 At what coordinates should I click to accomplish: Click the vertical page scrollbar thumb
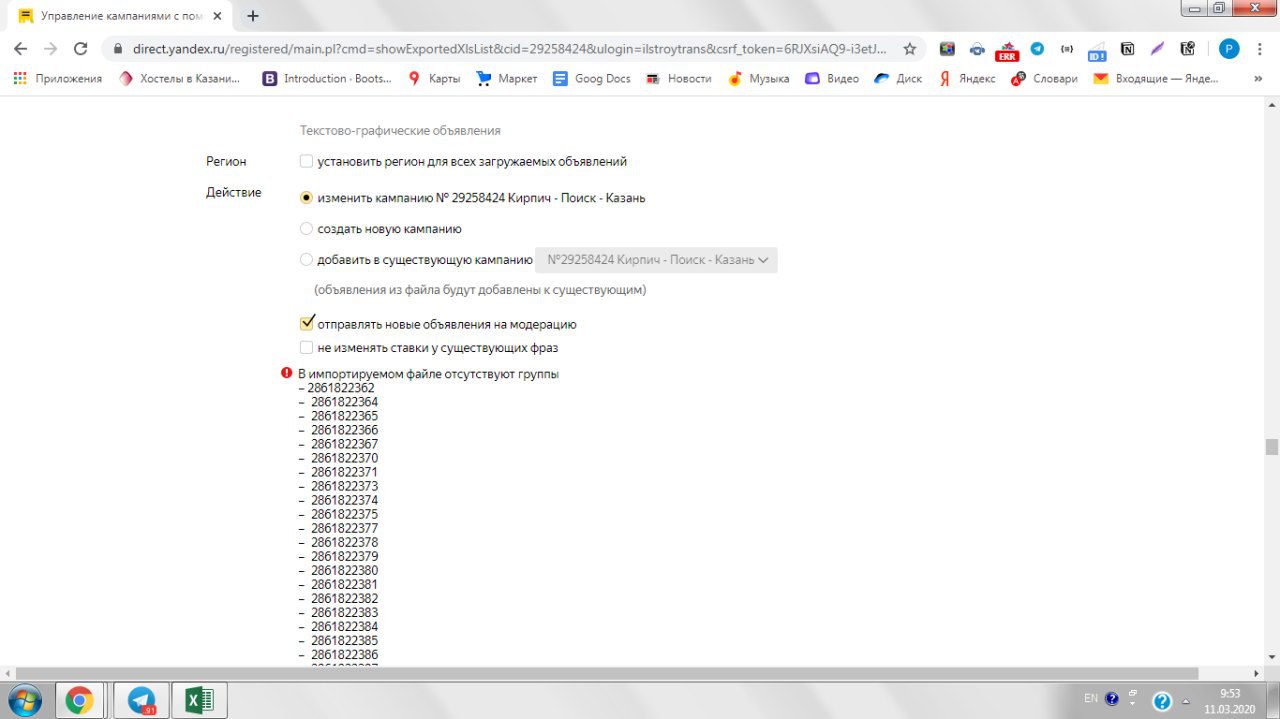click(1271, 446)
